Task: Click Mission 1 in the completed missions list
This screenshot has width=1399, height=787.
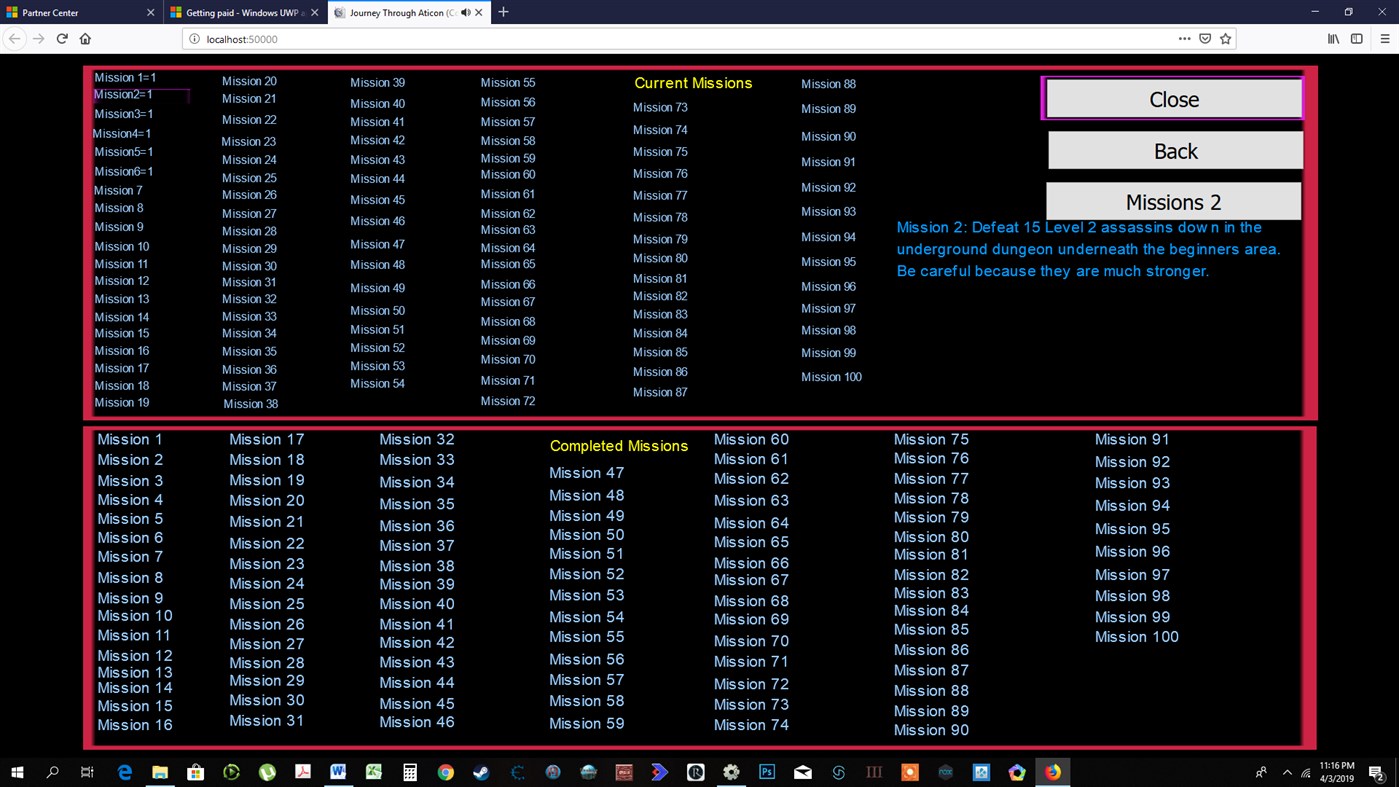Action: point(130,439)
